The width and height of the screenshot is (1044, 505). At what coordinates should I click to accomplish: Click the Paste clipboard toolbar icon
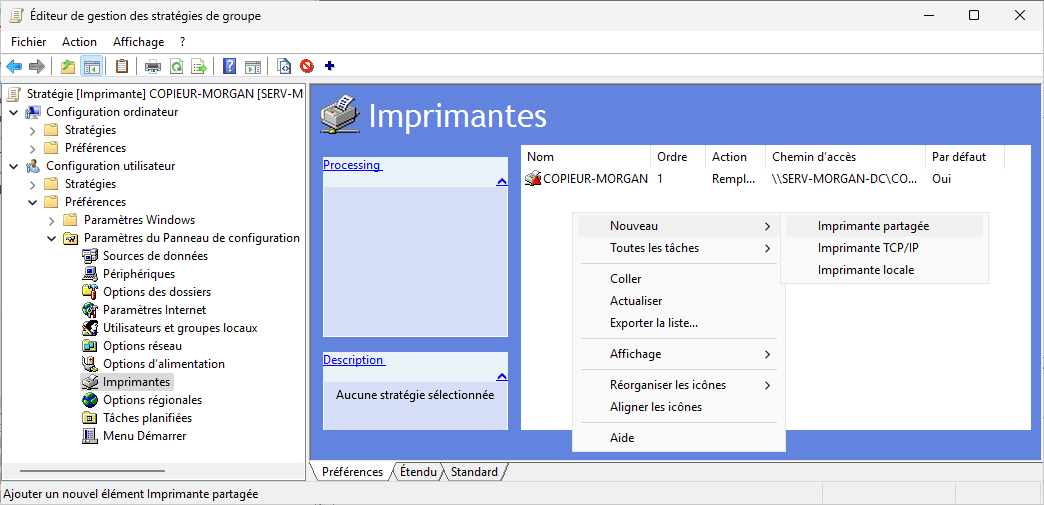point(122,67)
